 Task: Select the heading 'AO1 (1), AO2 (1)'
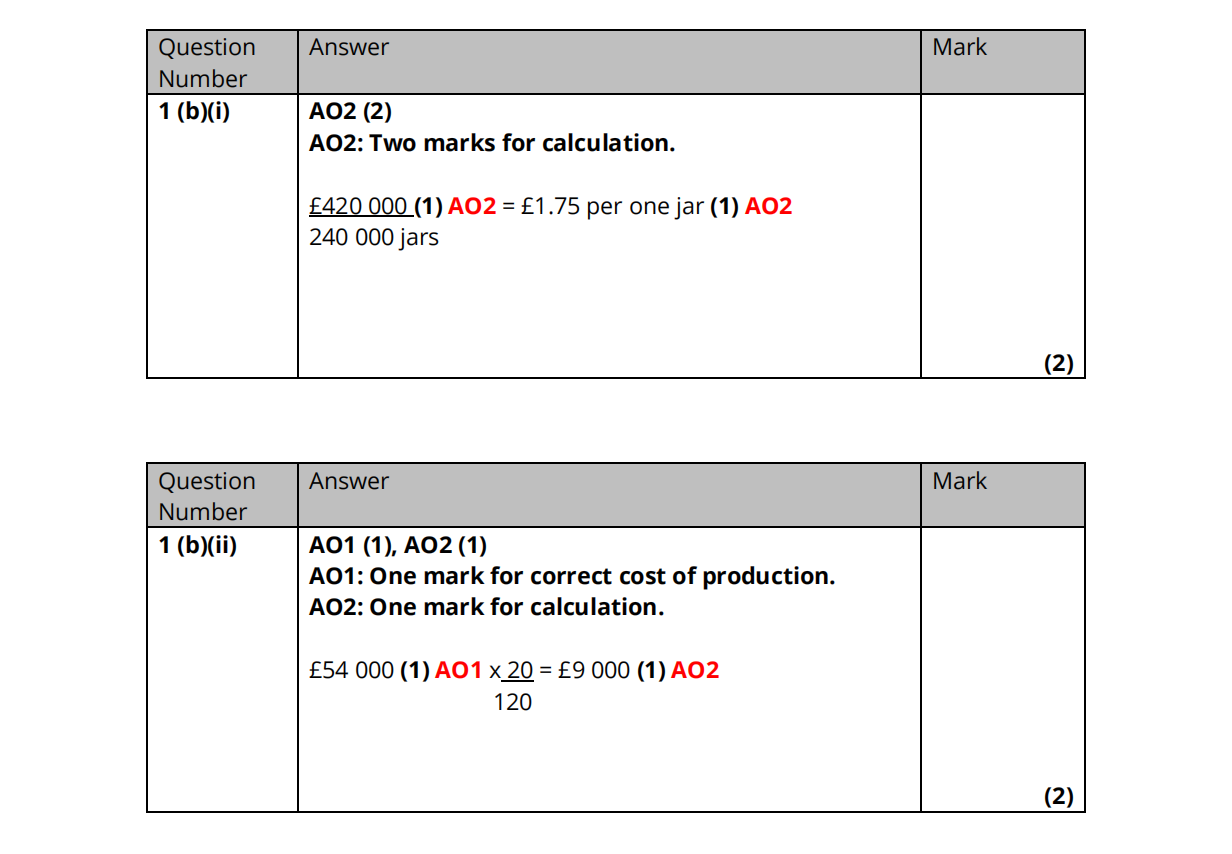click(x=398, y=546)
